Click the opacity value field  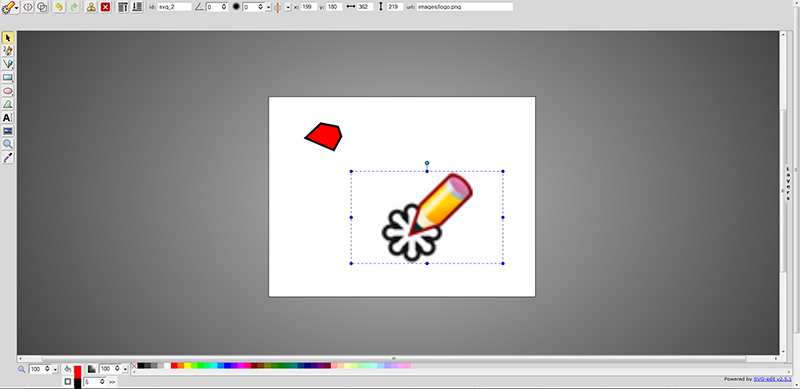coord(110,369)
